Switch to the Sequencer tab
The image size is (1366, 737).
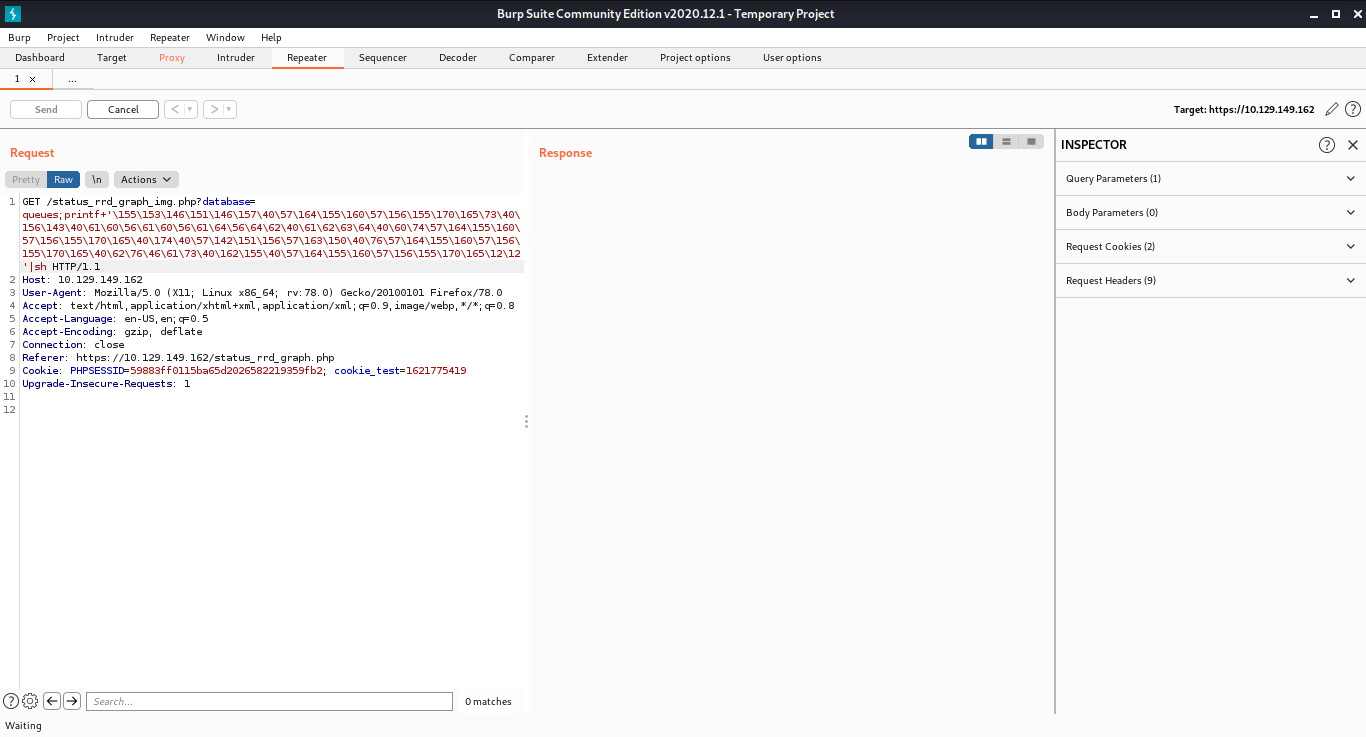[x=383, y=58]
